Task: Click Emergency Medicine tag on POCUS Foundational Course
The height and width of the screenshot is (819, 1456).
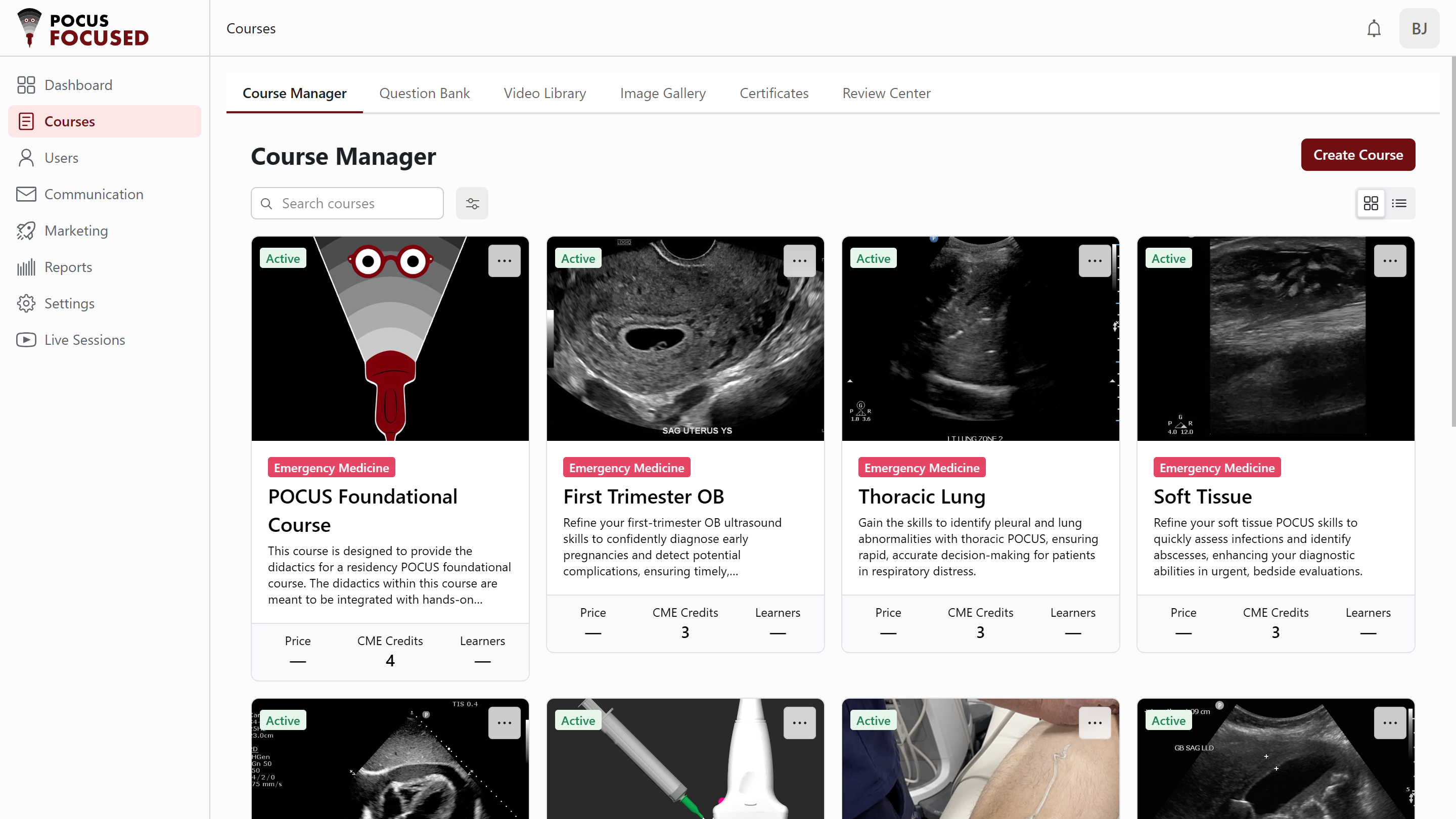Action: click(x=331, y=468)
